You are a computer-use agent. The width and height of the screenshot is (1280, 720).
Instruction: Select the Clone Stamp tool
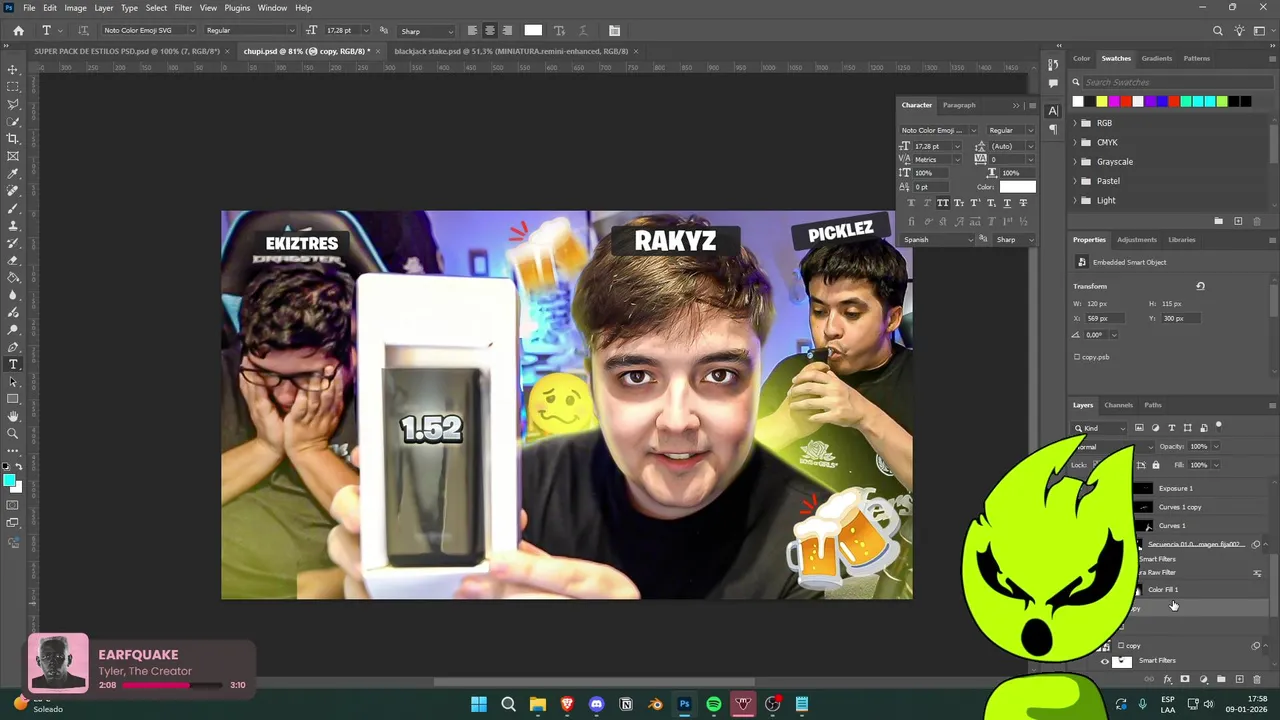pos(13,226)
